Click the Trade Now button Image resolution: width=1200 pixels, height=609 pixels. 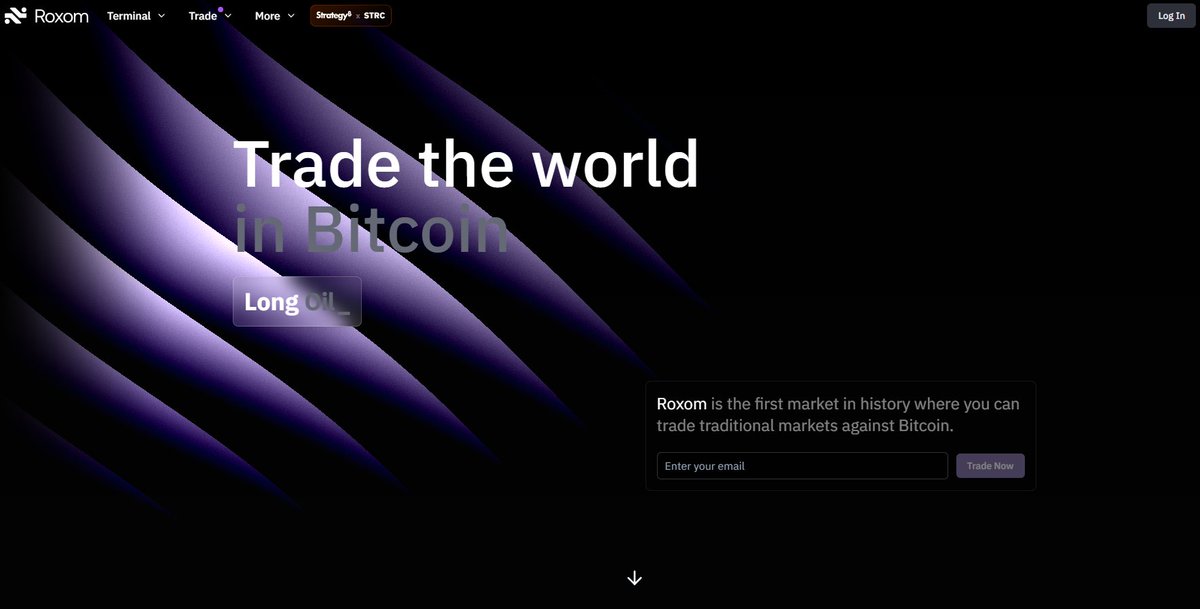point(990,466)
